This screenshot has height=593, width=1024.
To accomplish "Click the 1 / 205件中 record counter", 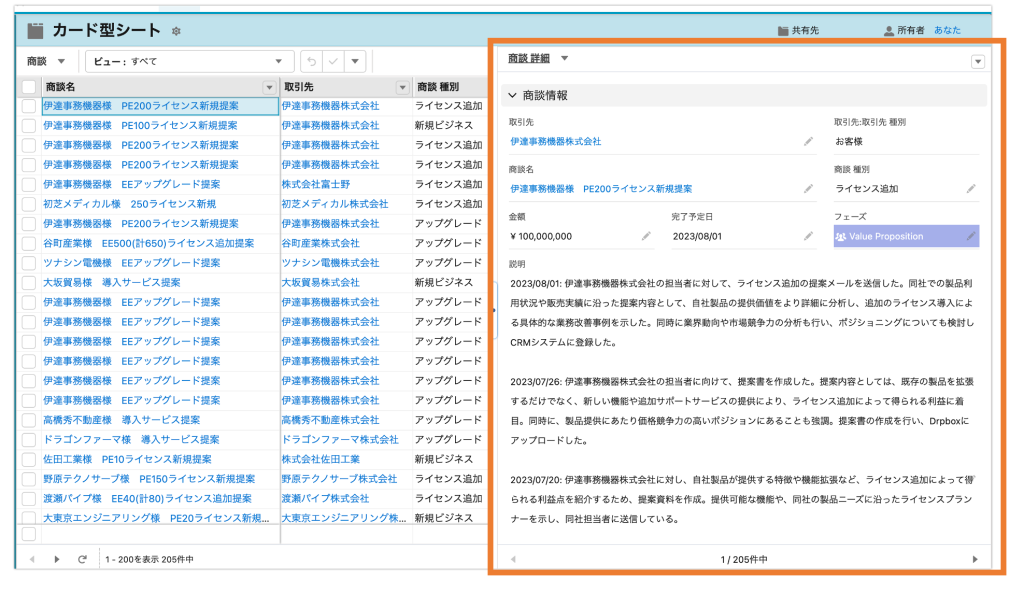I will pos(744,560).
